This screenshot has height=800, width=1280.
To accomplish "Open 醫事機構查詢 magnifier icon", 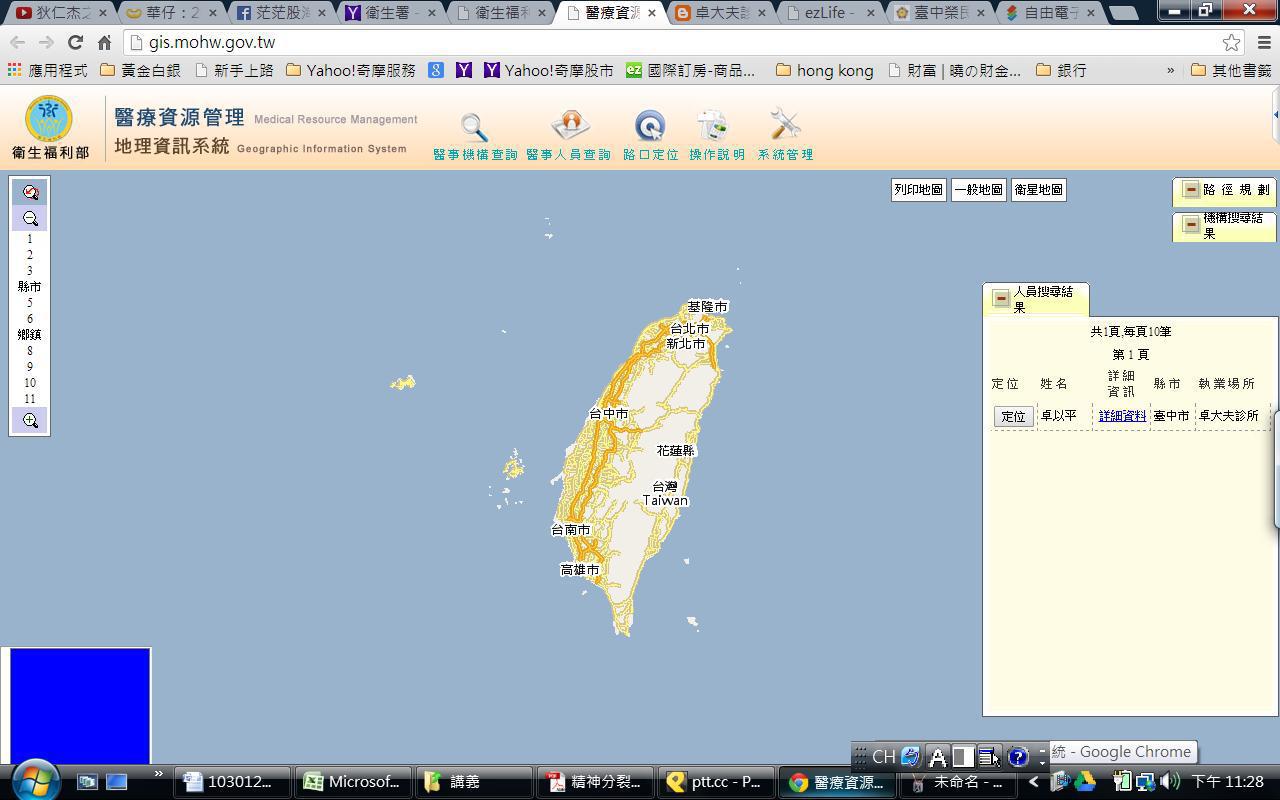I will (474, 128).
